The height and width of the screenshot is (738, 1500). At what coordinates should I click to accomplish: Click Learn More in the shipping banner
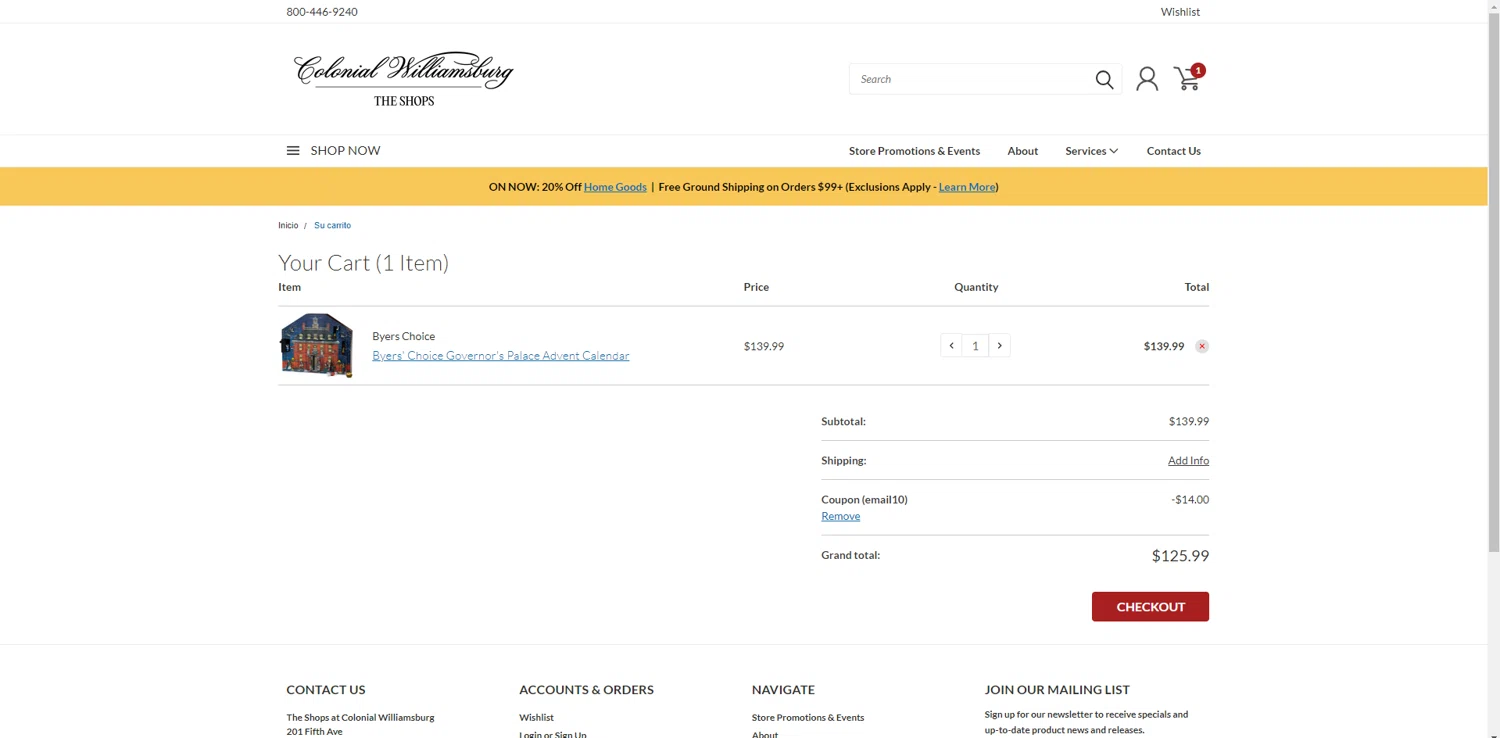pos(967,187)
